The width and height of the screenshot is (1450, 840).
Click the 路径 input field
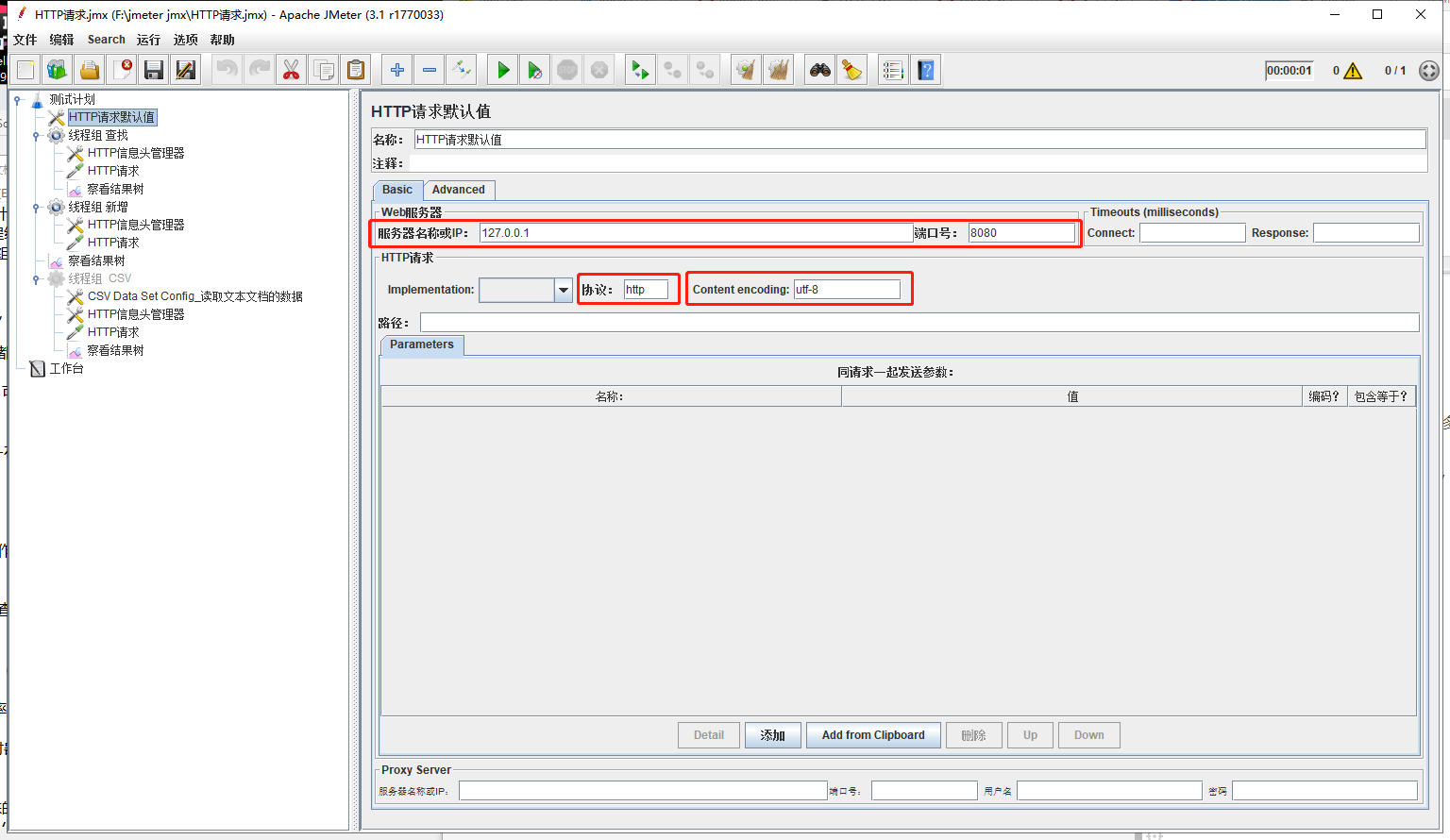pyautogui.click(x=919, y=323)
